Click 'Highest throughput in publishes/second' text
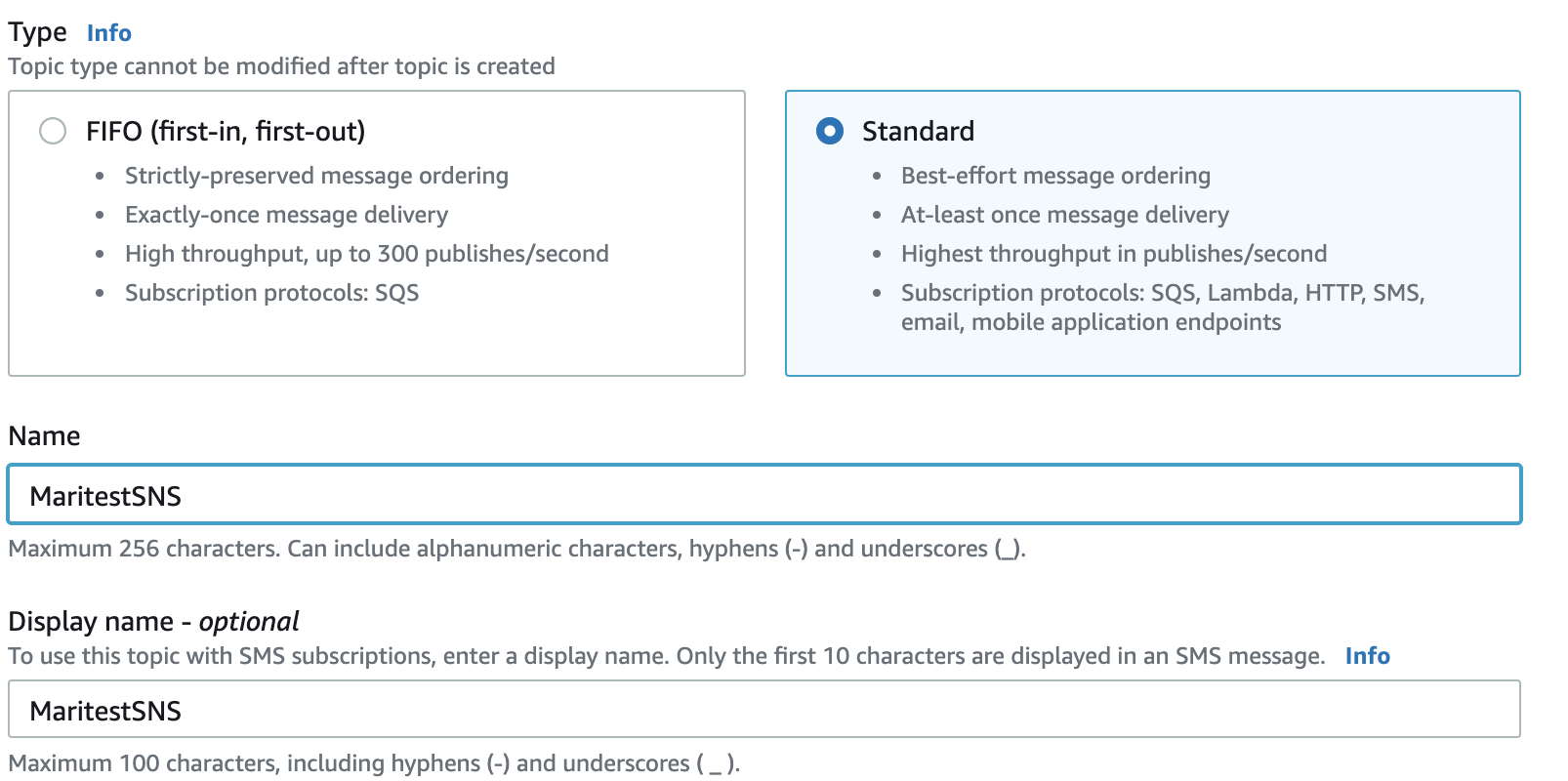Image resolution: width=1568 pixels, height=781 pixels. pyautogui.click(x=1113, y=254)
